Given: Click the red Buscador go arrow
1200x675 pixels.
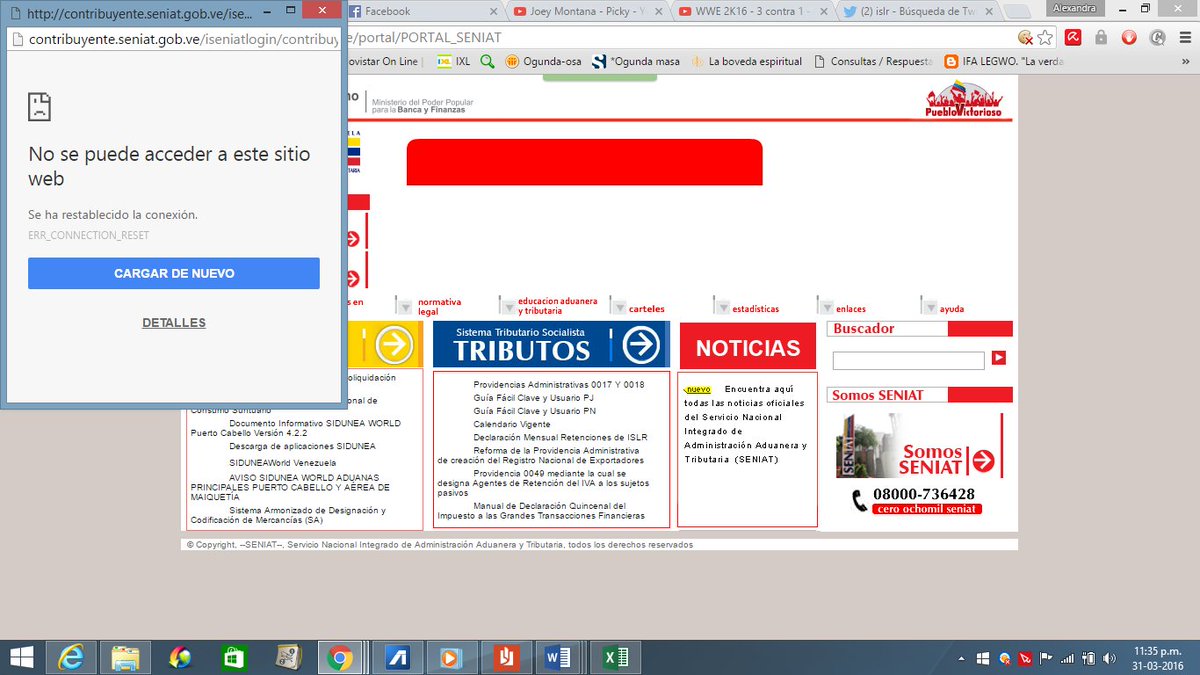Looking at the screenshot, I should 998,358.
